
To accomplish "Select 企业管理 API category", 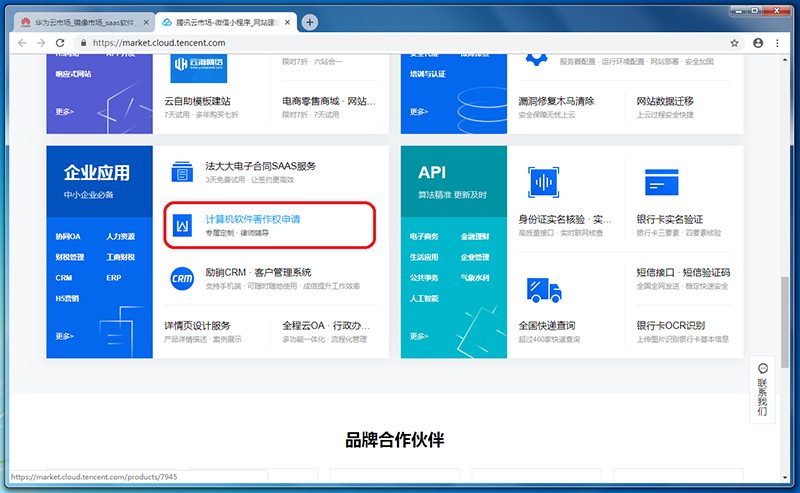I will pyautogui.click(x=475, y=257).
